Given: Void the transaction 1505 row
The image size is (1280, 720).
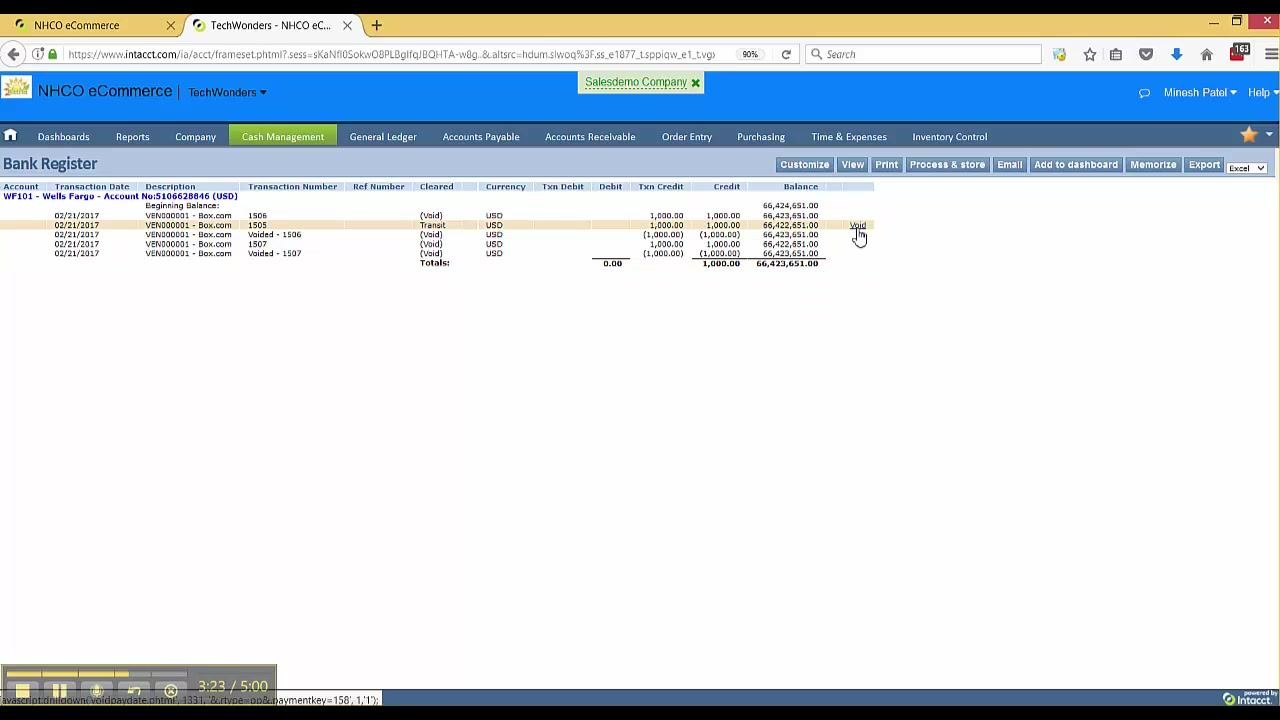Looking at the screenshot, I should click(x=858, y=225).
